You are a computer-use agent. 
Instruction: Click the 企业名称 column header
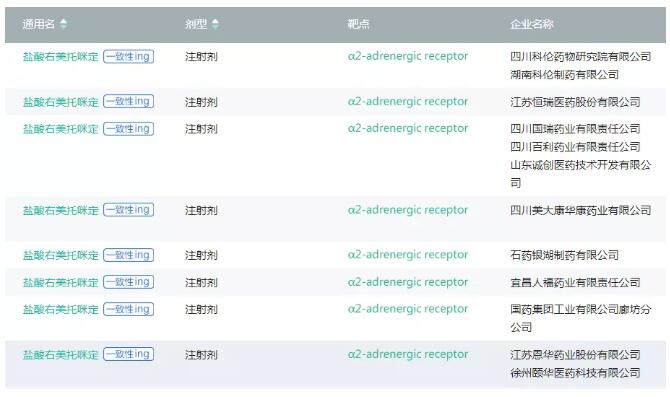click(x=532, y=24)
